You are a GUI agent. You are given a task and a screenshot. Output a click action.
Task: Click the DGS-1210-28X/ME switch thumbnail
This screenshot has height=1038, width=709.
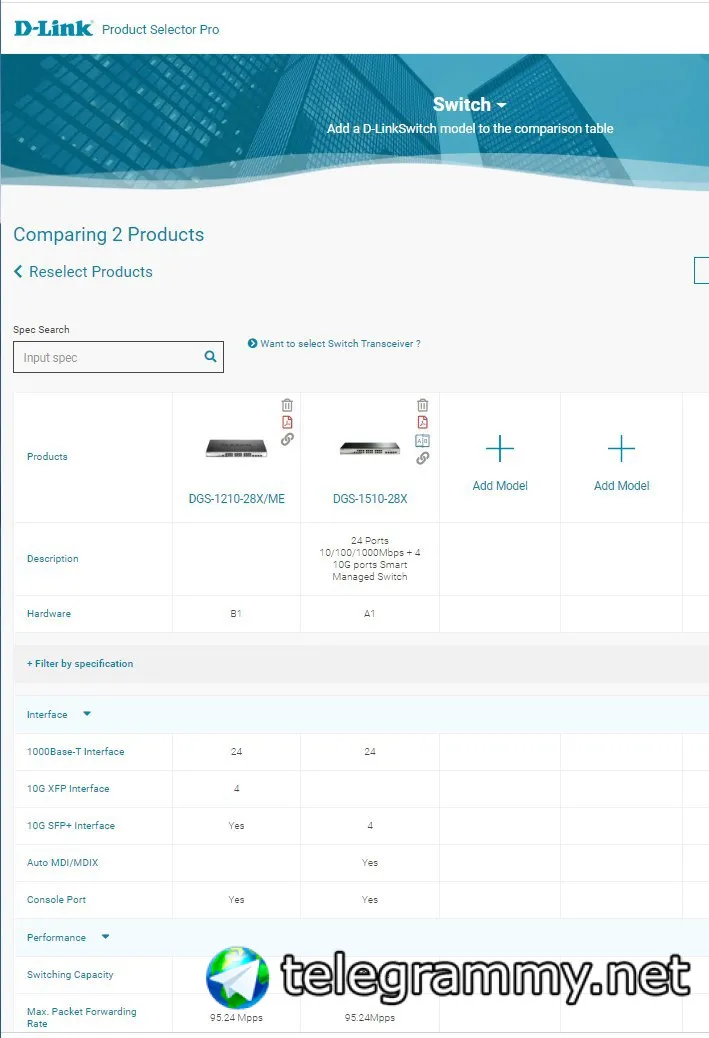pyautogui.click(x=236, y=448)
